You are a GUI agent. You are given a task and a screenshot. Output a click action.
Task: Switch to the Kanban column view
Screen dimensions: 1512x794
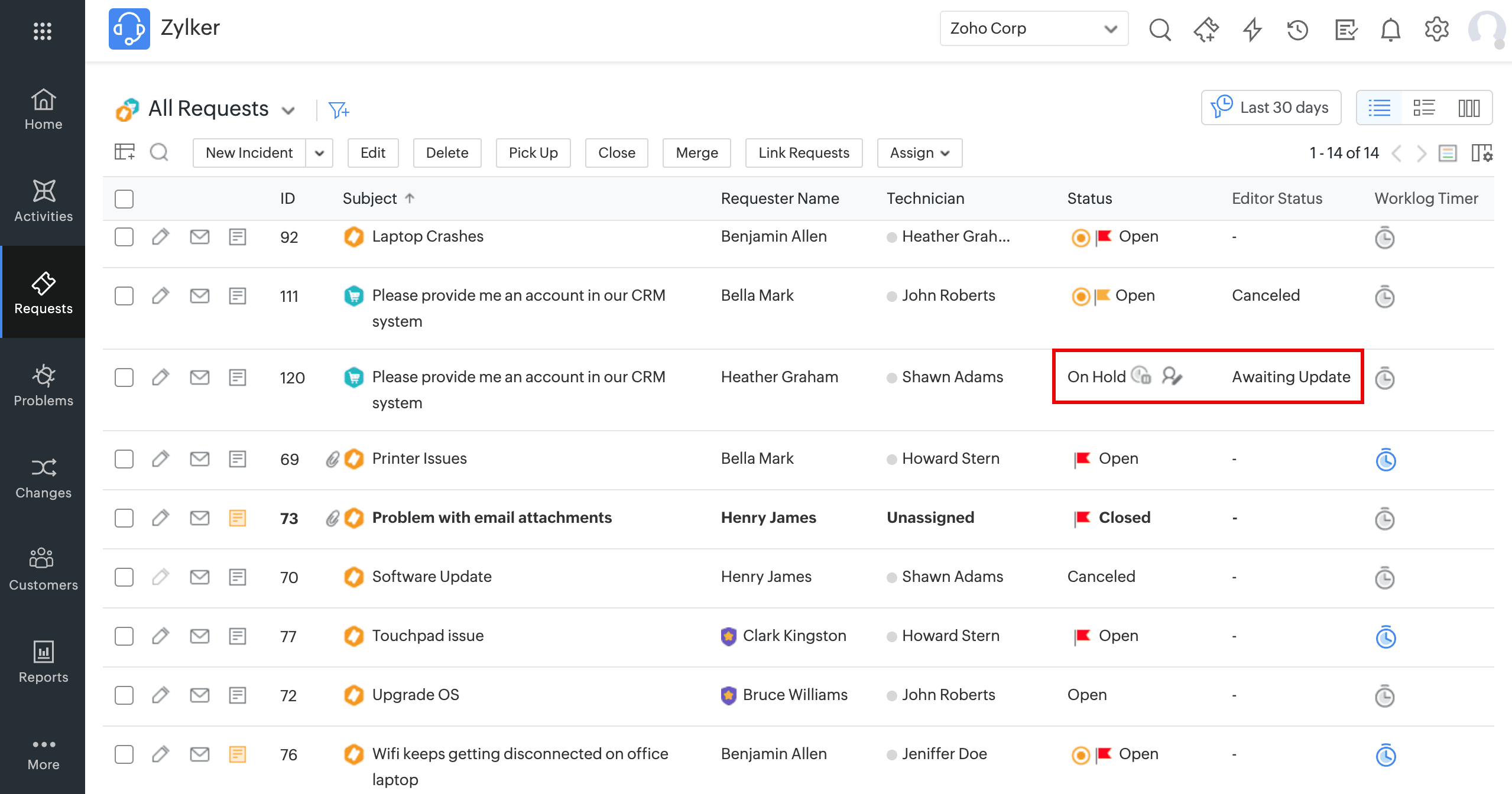pos(1469,108)
